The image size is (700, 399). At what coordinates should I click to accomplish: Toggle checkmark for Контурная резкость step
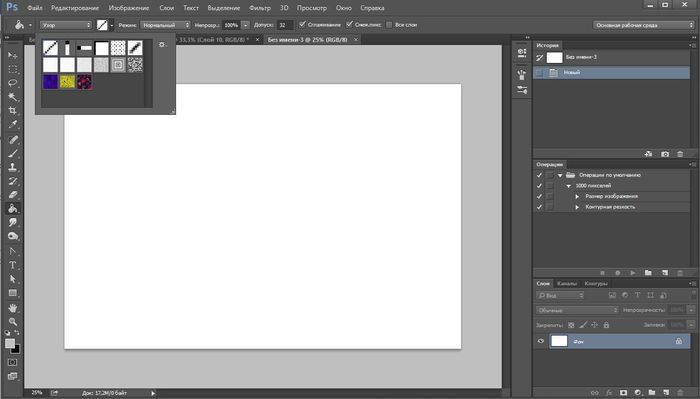click(539, 207)
